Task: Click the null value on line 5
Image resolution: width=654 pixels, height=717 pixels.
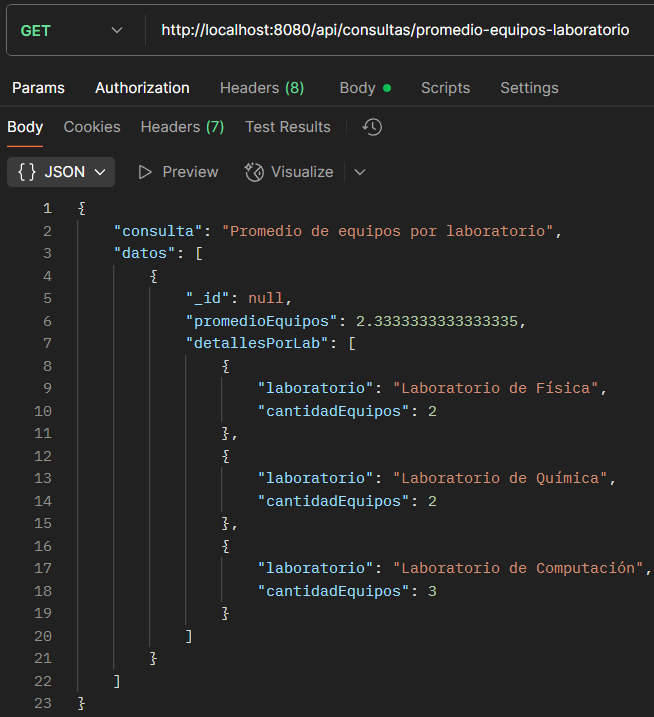Action: pos(266,299)
